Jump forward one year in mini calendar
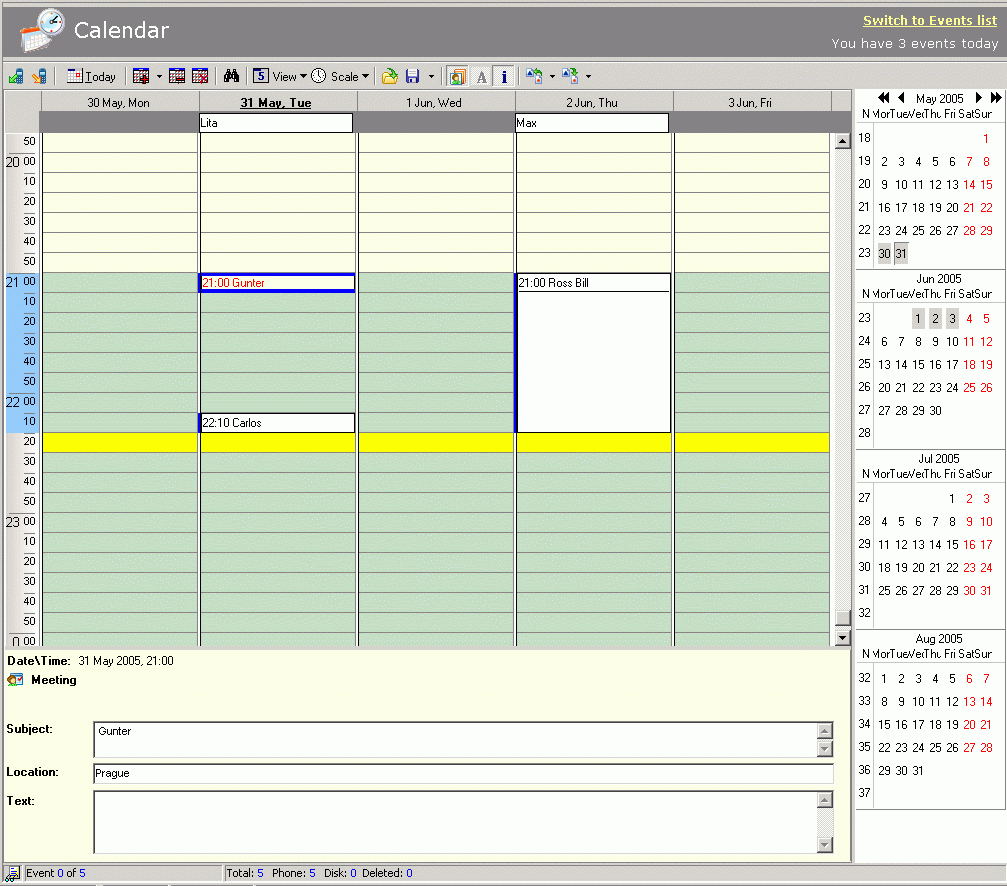This screenshot has height=886, width=1007. point(995,98)
